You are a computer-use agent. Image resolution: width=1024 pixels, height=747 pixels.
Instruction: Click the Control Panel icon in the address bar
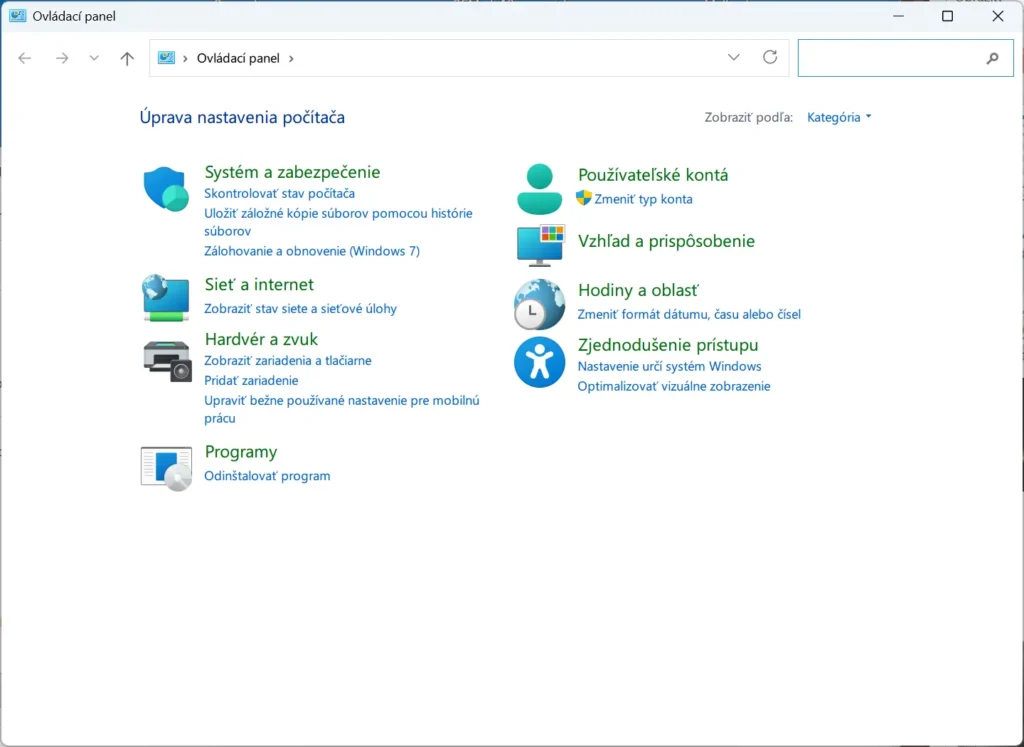(166, 57)
